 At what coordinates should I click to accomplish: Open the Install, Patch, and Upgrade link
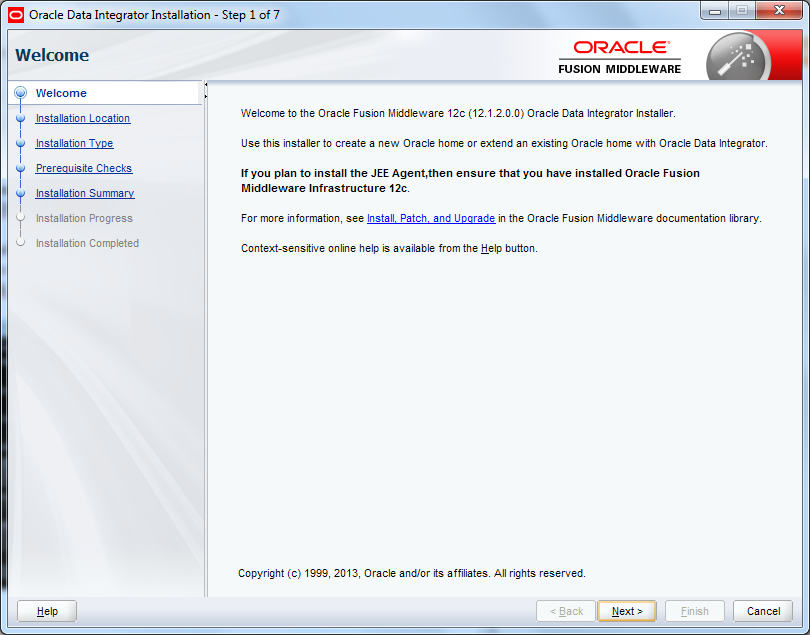(430, 218)
